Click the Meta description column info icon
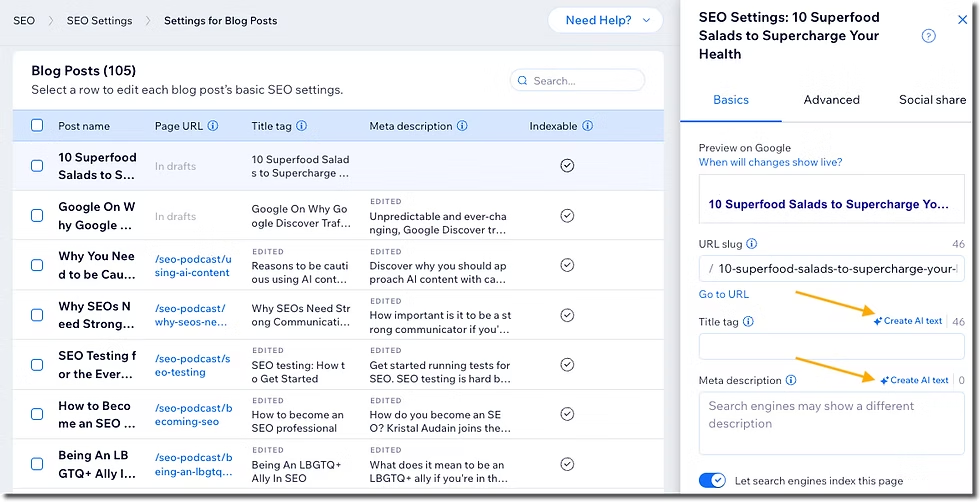 pyautogui.click(x=462, y=126)
